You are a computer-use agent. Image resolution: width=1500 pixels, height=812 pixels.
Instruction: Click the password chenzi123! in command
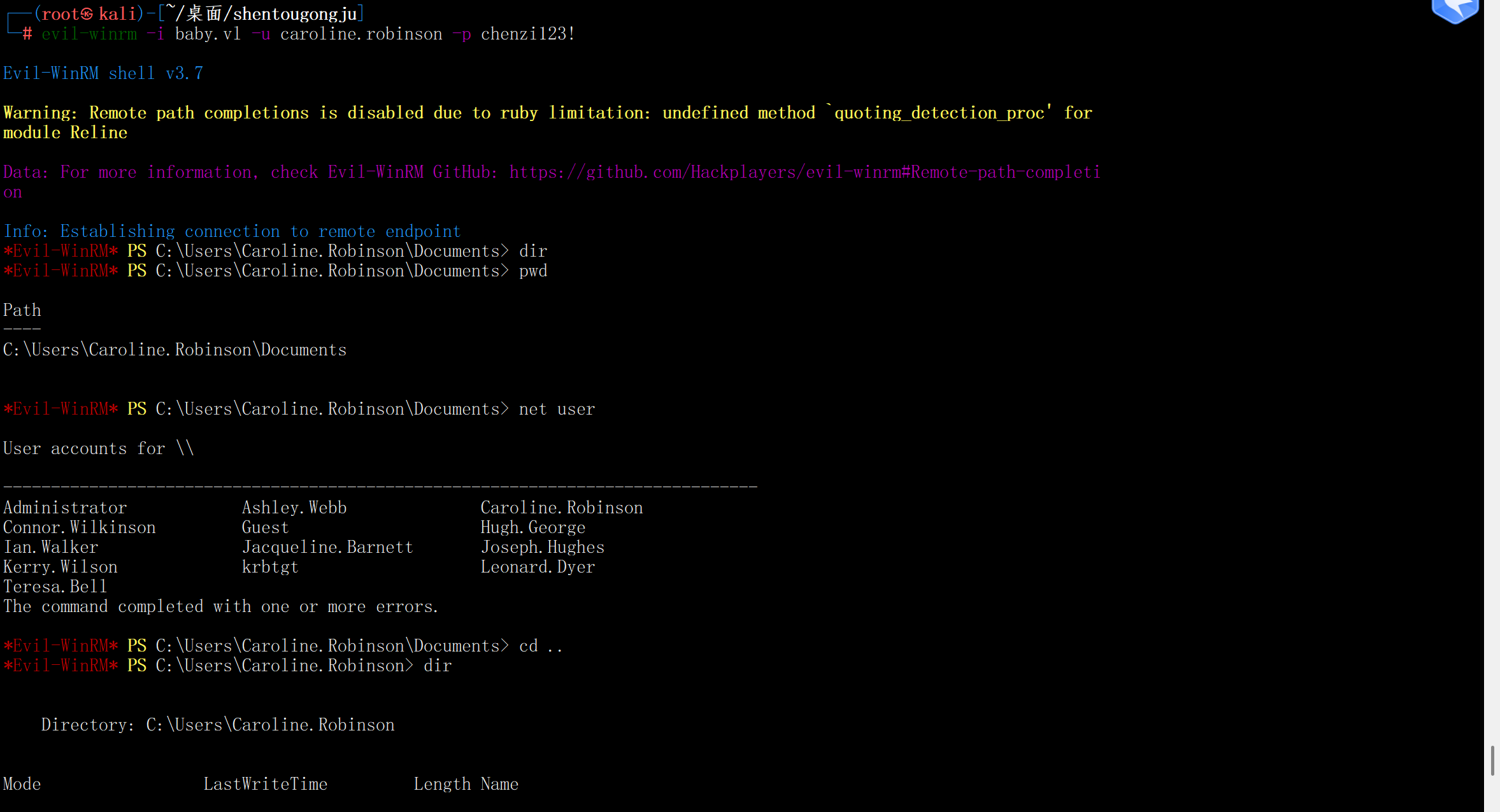[528, 34]
